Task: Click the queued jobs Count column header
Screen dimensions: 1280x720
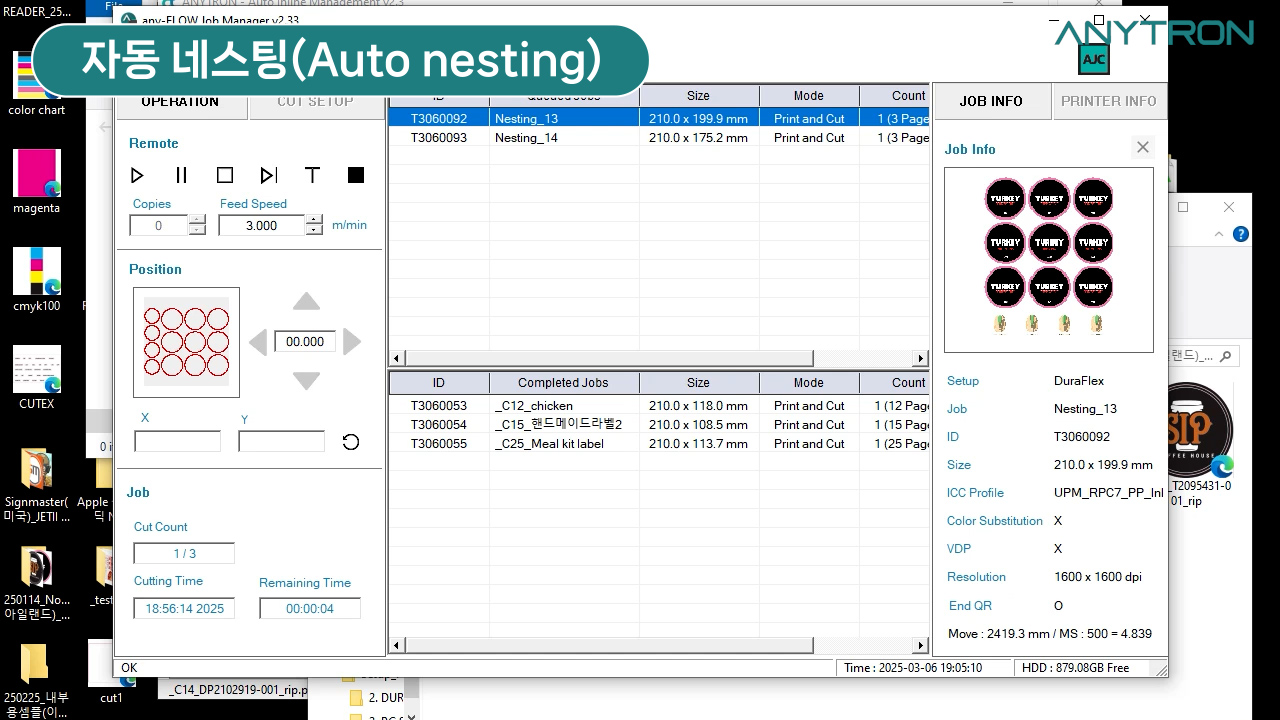Action: [895, 96]
